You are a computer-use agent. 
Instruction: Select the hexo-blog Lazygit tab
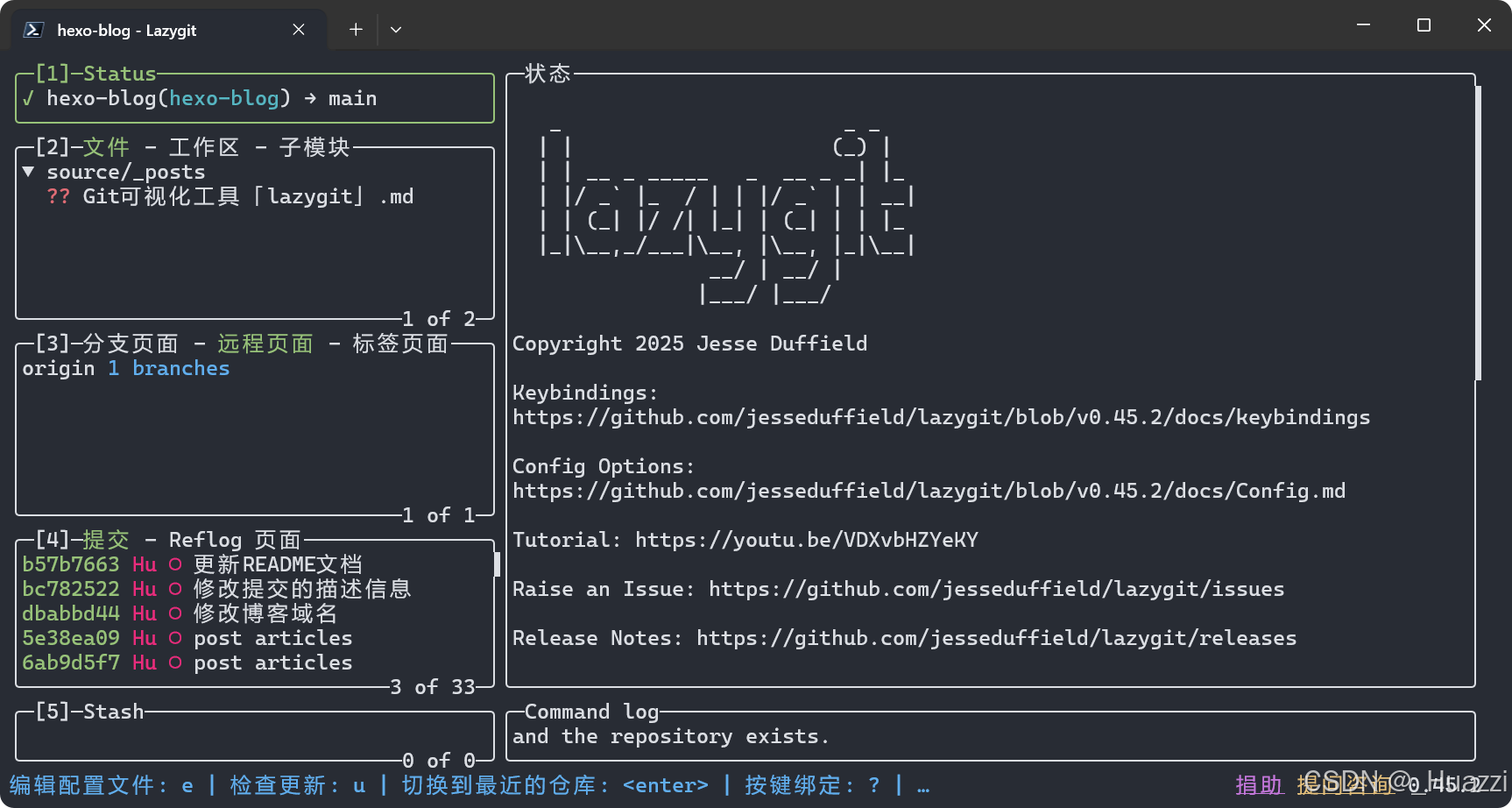[168, 30]
